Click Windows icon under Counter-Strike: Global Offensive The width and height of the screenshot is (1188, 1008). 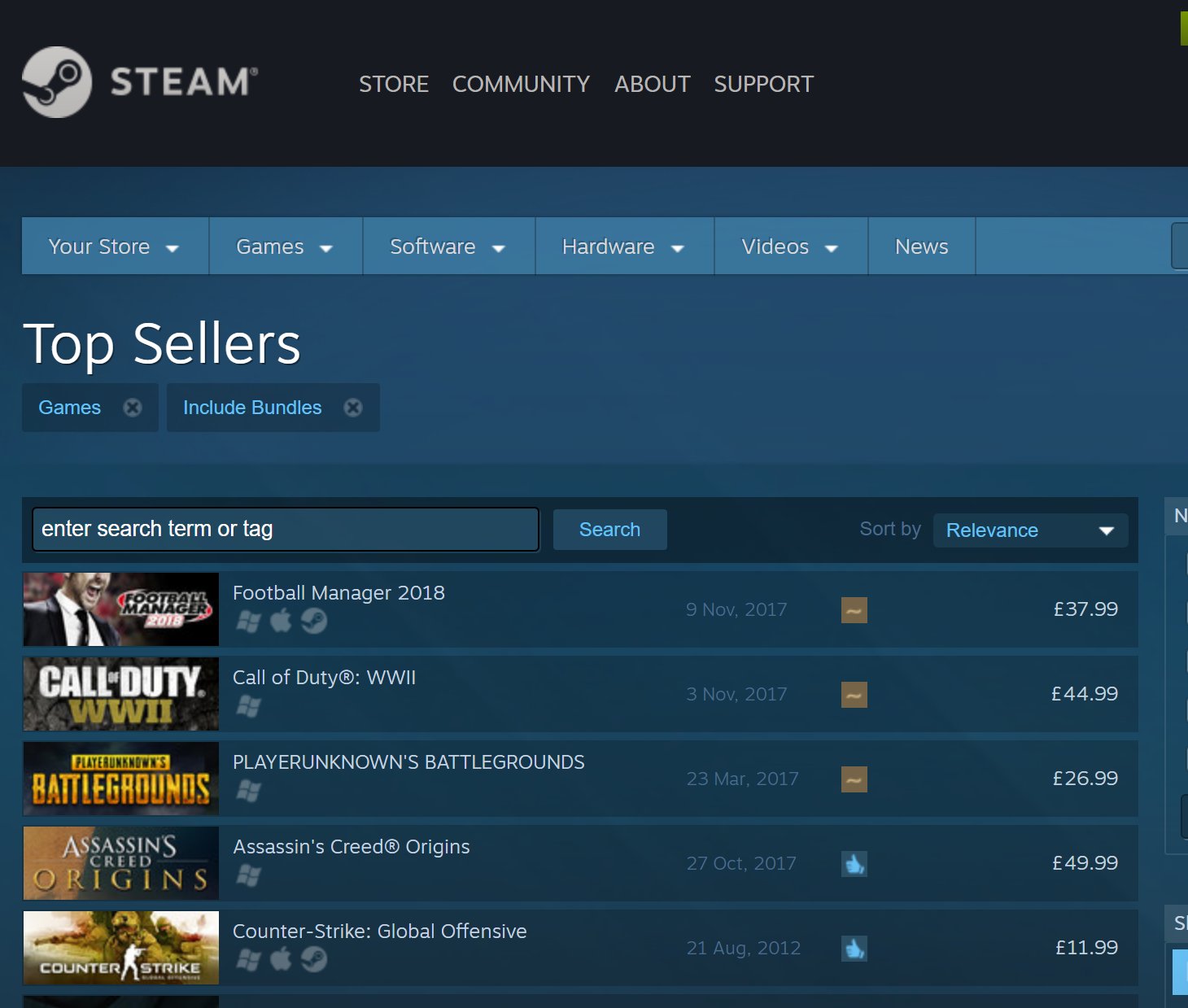click(248, 960)
